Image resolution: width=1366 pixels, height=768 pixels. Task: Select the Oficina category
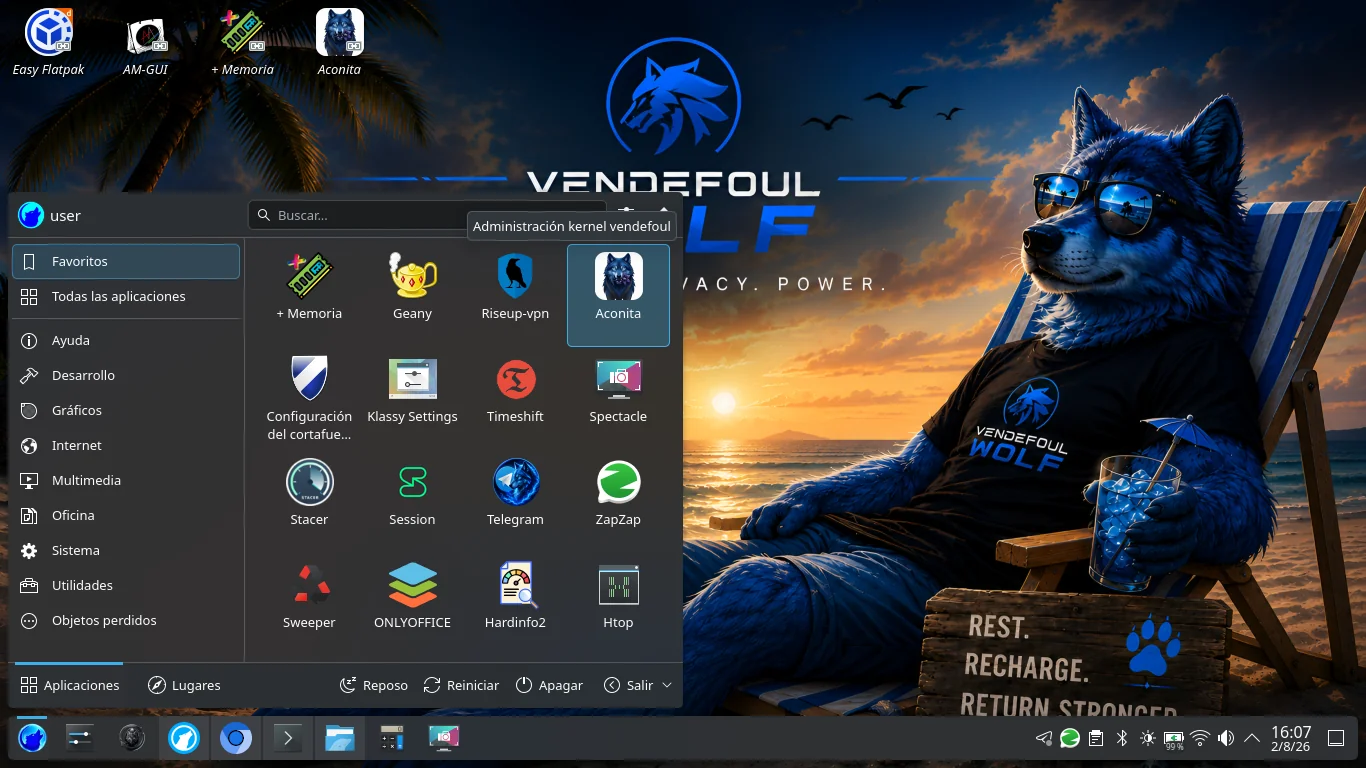126,515
